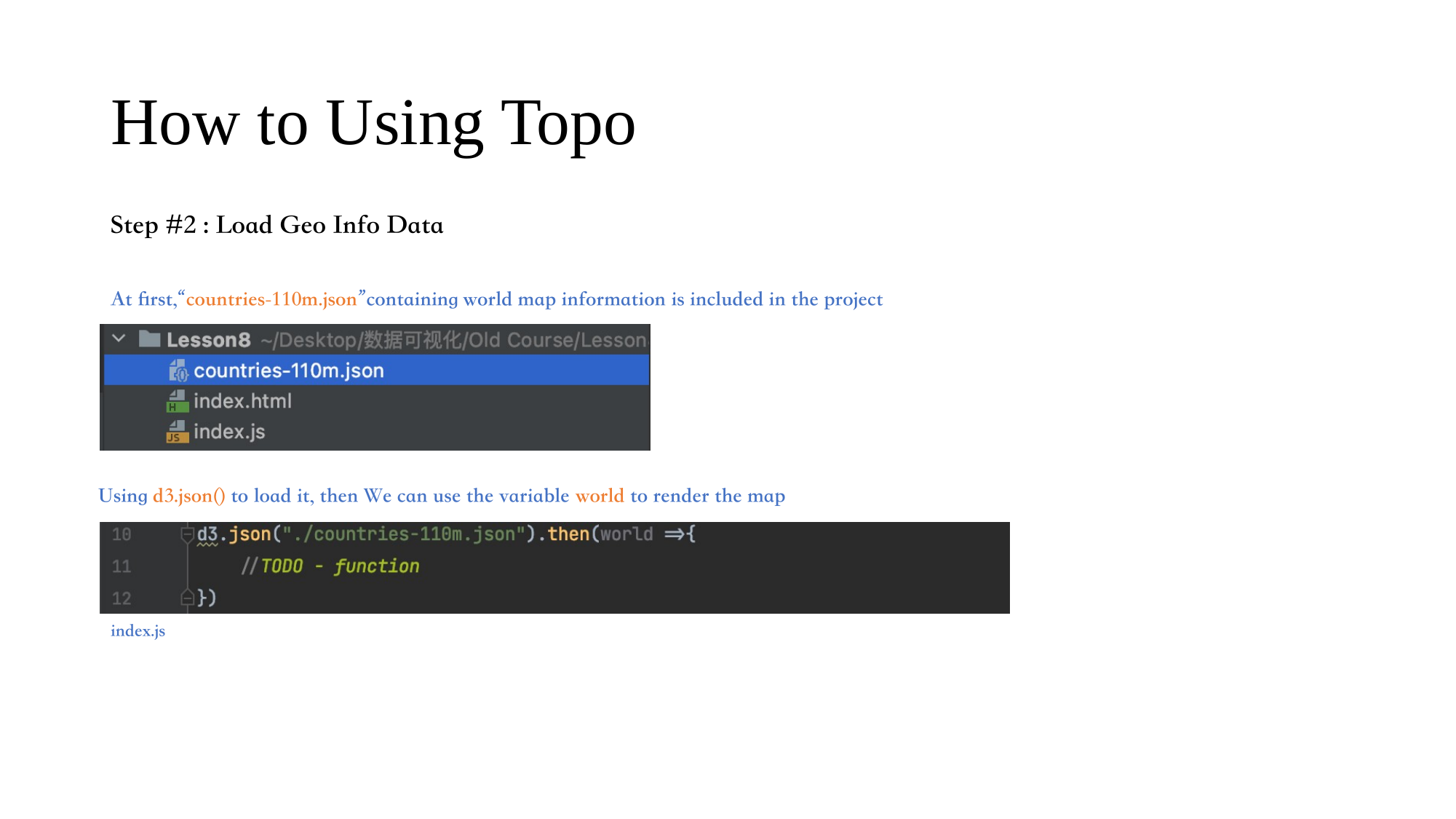Image resolution: width=1456 pixels, height=819 pixels.
Task: Click the ~/Desktop path text beside Lesson8
Action: tap(454, 340)
